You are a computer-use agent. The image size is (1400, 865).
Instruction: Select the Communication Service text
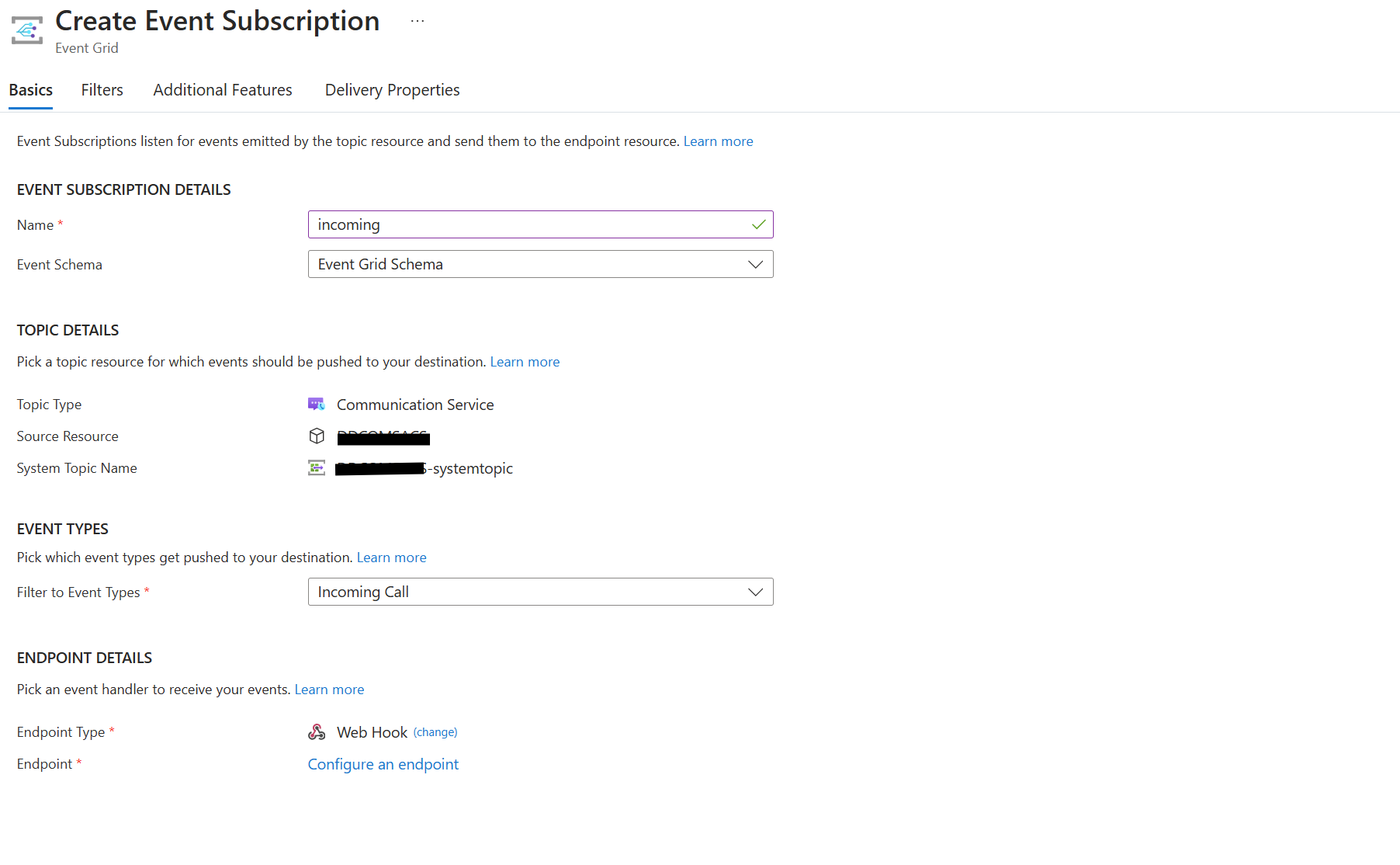click(415, 405)
